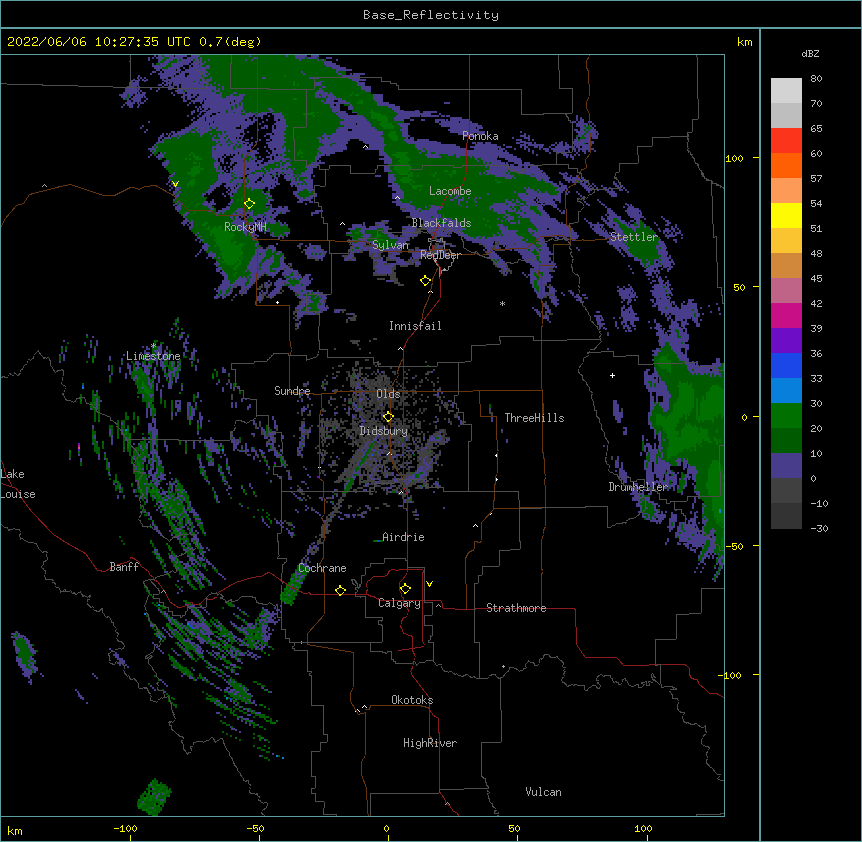Click the Innisfail city label
862x842 pixels.
(415, 326)
